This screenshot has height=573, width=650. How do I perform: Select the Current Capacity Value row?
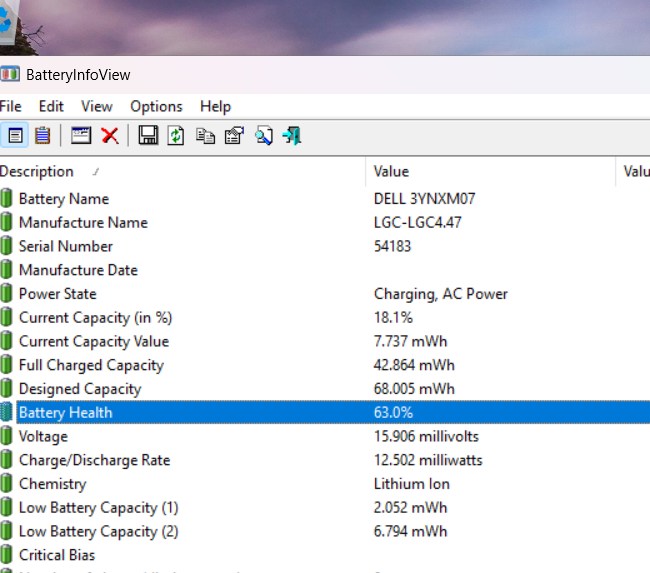325,341
